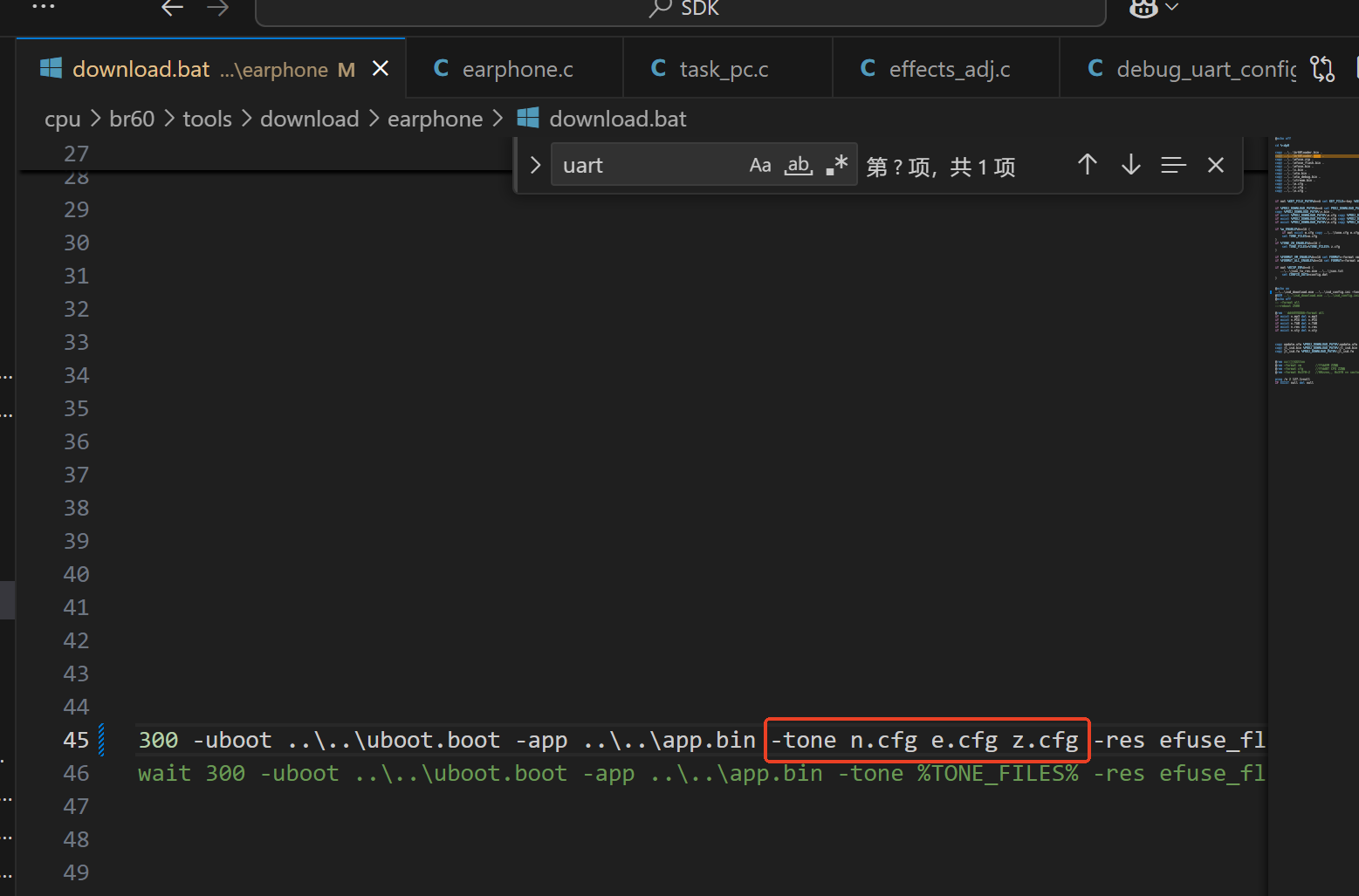
Task: Open the title bar ellipsis menu
Action: (43, 6)
